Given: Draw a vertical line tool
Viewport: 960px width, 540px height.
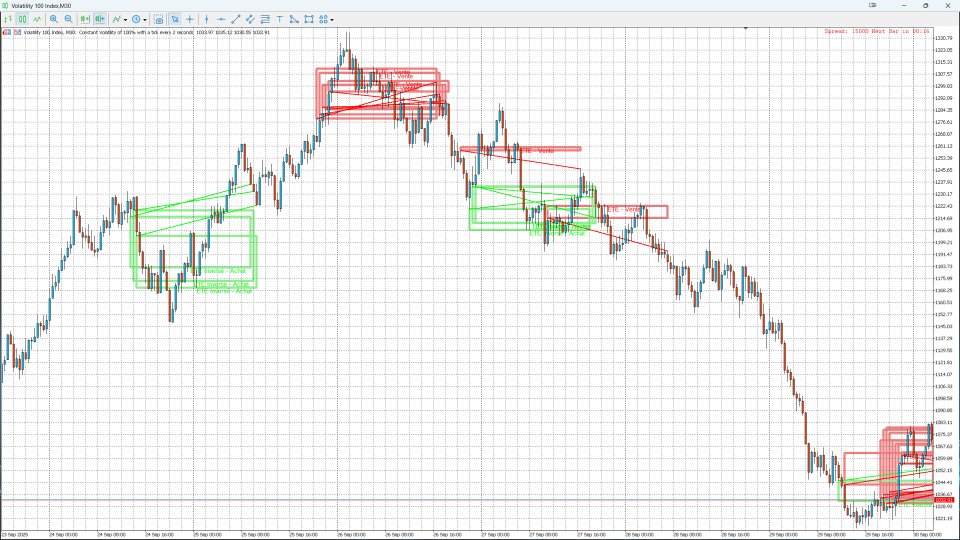Looking at the screenshot, I should tap(206, 19).
